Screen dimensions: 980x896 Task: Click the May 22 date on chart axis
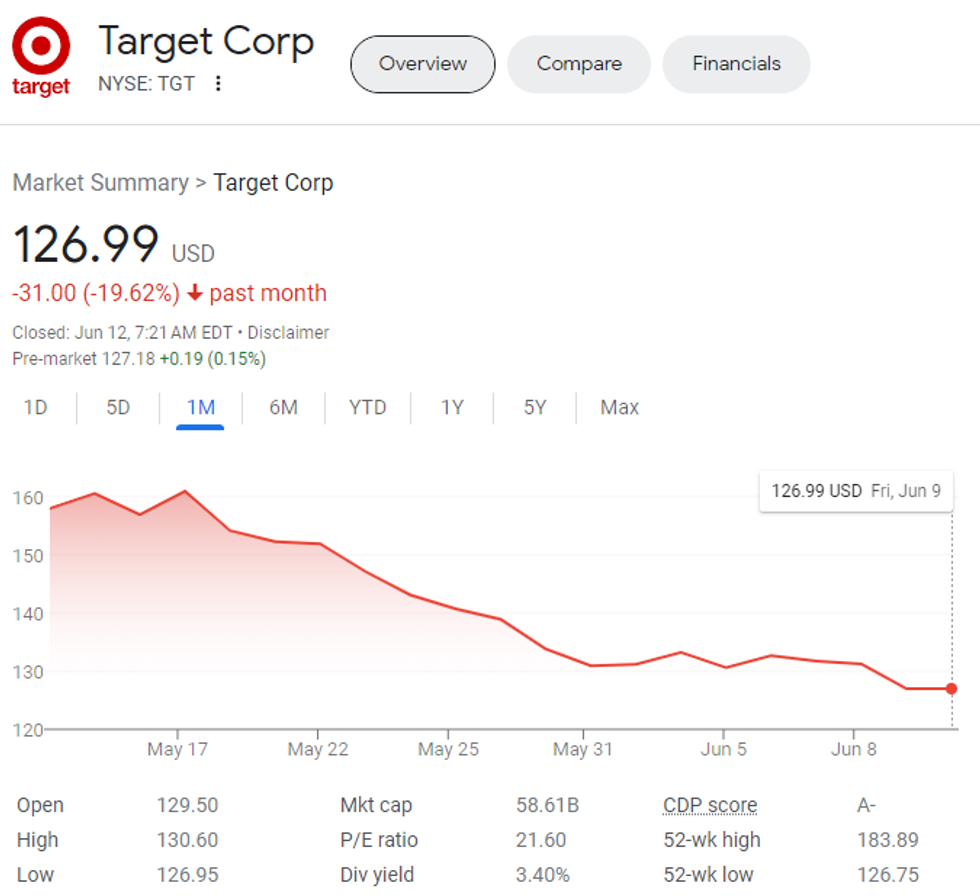(x=318, y=750)
